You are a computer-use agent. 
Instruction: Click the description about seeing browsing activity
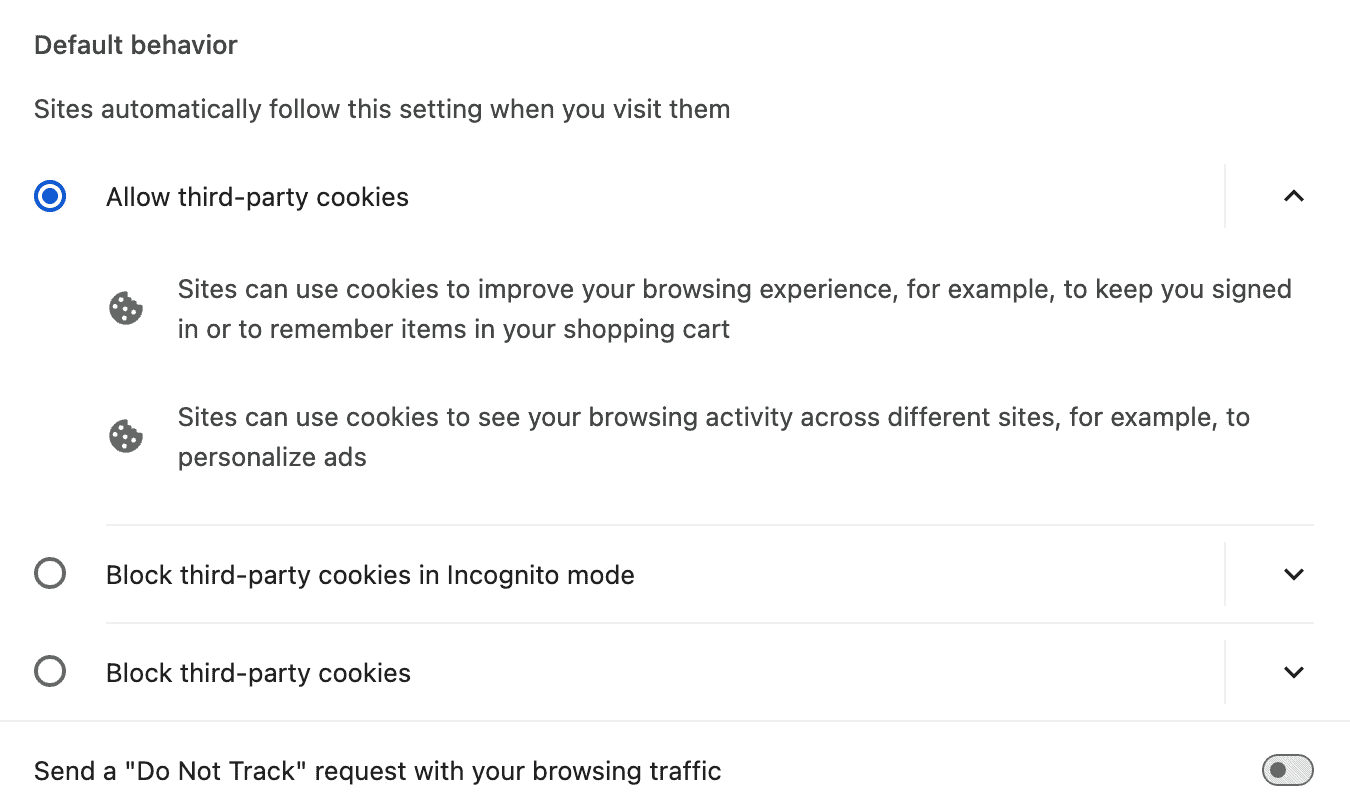point(713,417)
